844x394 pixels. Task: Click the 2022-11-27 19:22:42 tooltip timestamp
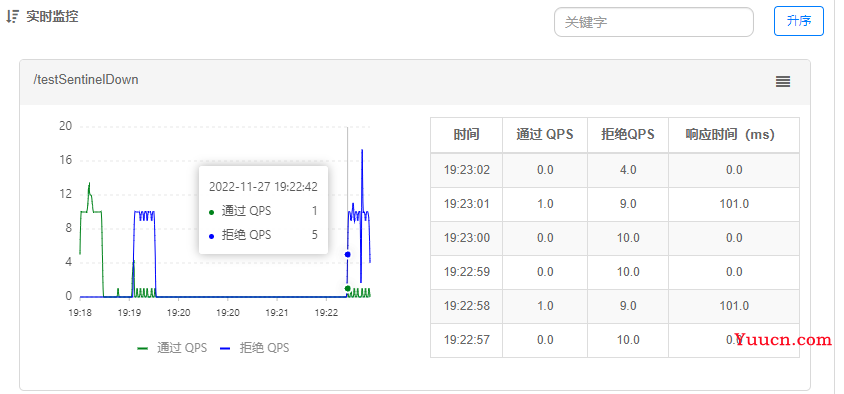pyautogui.click(x=263, y=187)
